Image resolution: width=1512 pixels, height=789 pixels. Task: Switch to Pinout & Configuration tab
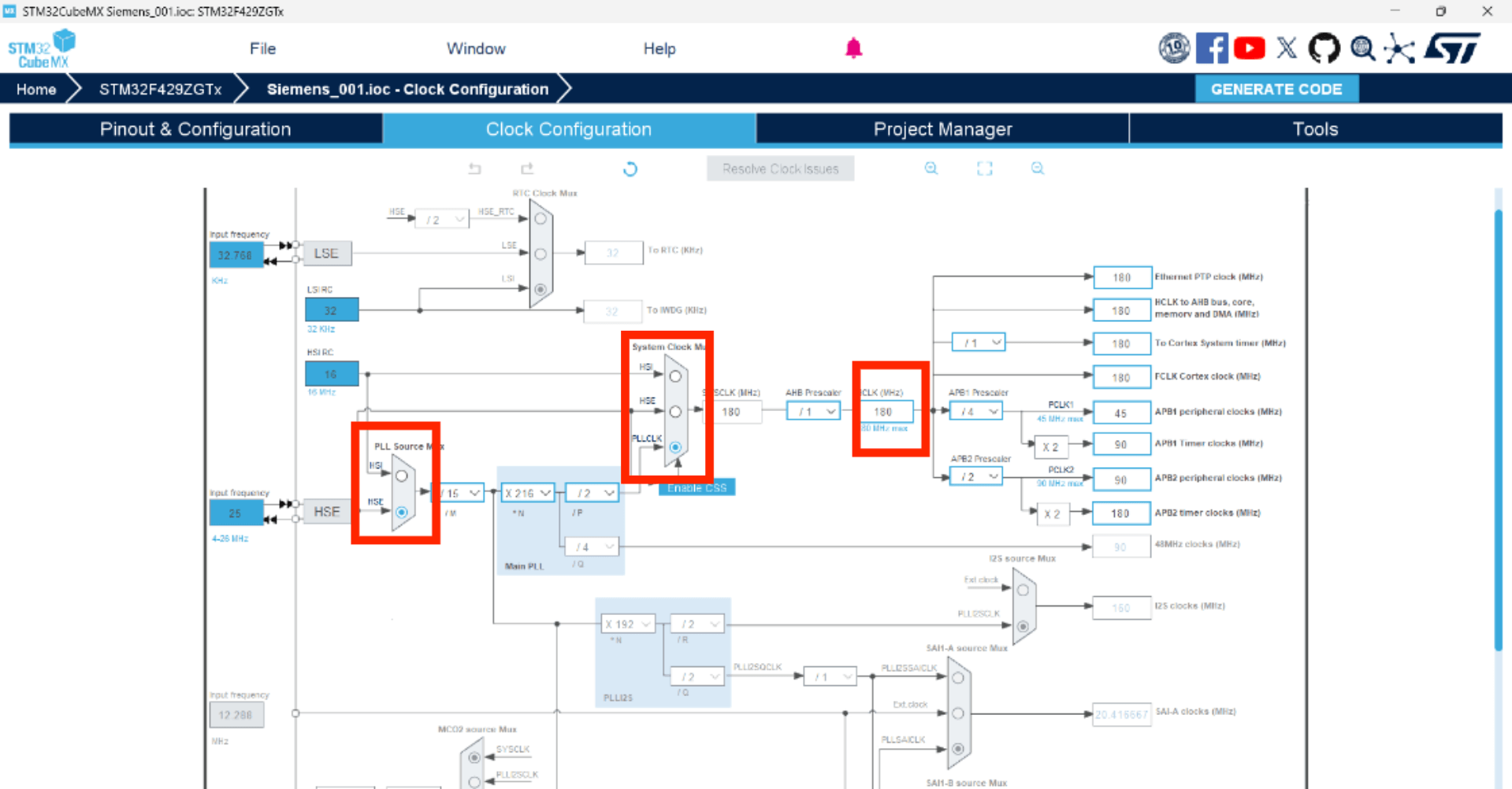click(195, 129)
